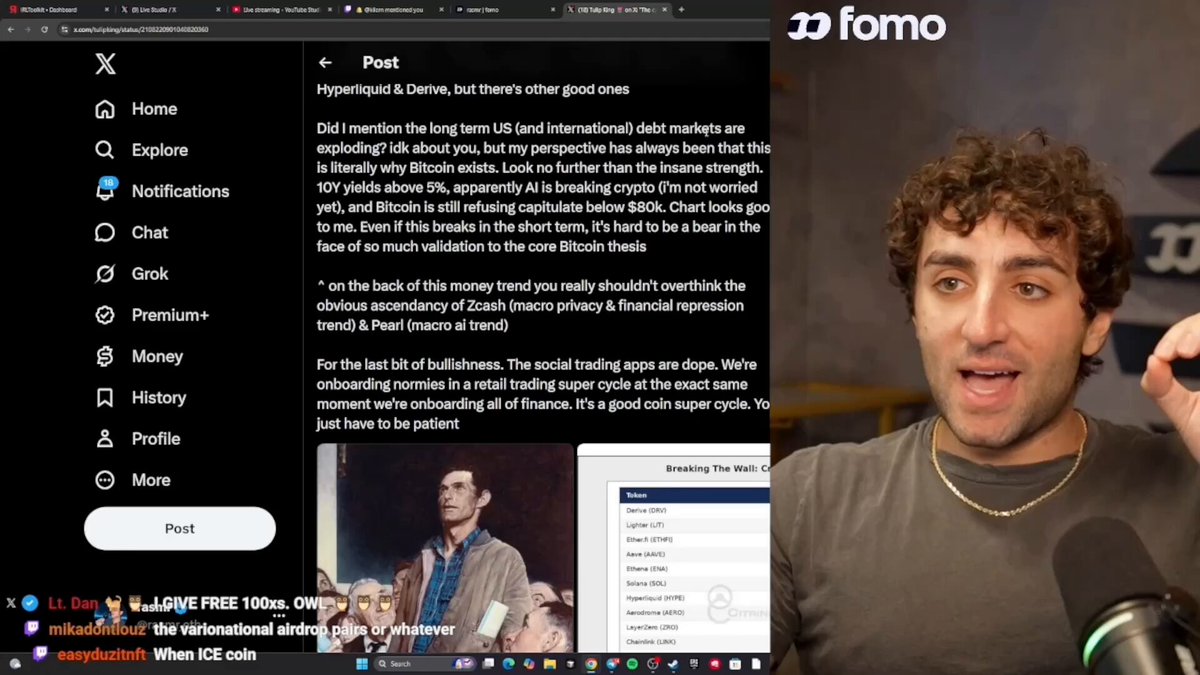The height and width of the screenshot is (675, 1200).
Task: Click the browser address bar URL
Action: [141, 29]
